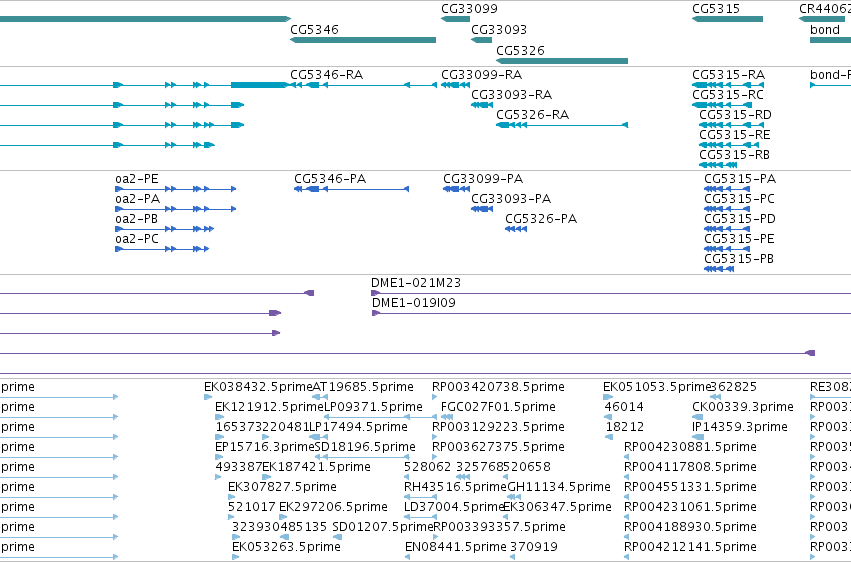Click protein CG5326-PA
This screenshot has height=562, width=851.
click(516, 229)
